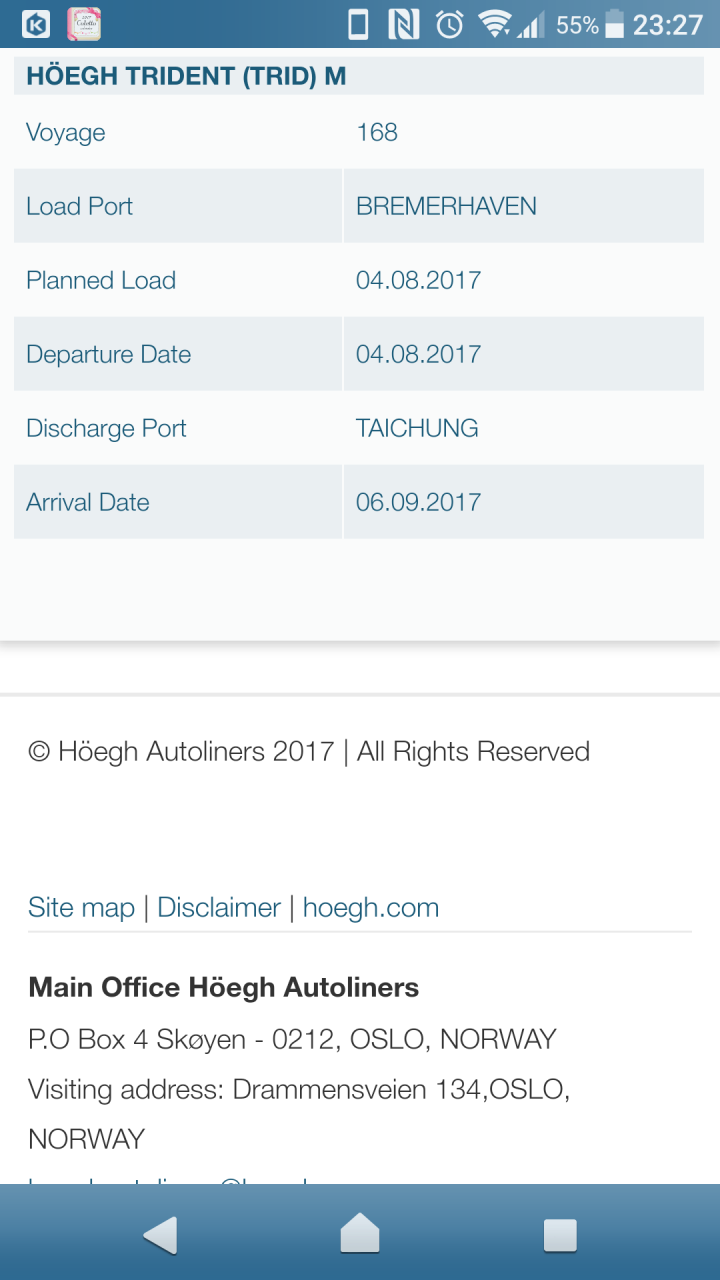This screenshot has height=1280, width=720.
Task: Tap the Höegh Autoliners copyright text
Action: pos(309,751)
